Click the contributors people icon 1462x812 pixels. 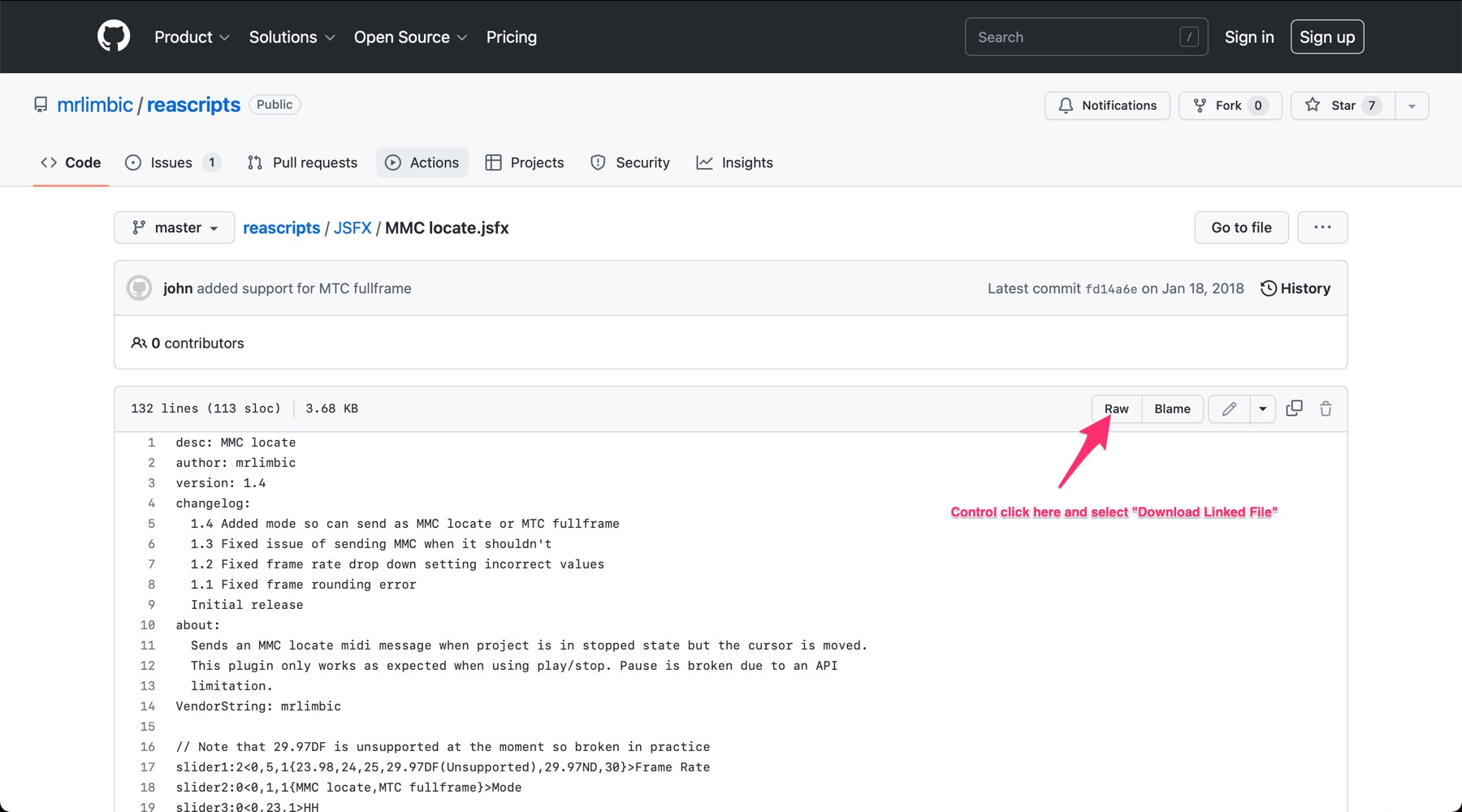point(139,343)
